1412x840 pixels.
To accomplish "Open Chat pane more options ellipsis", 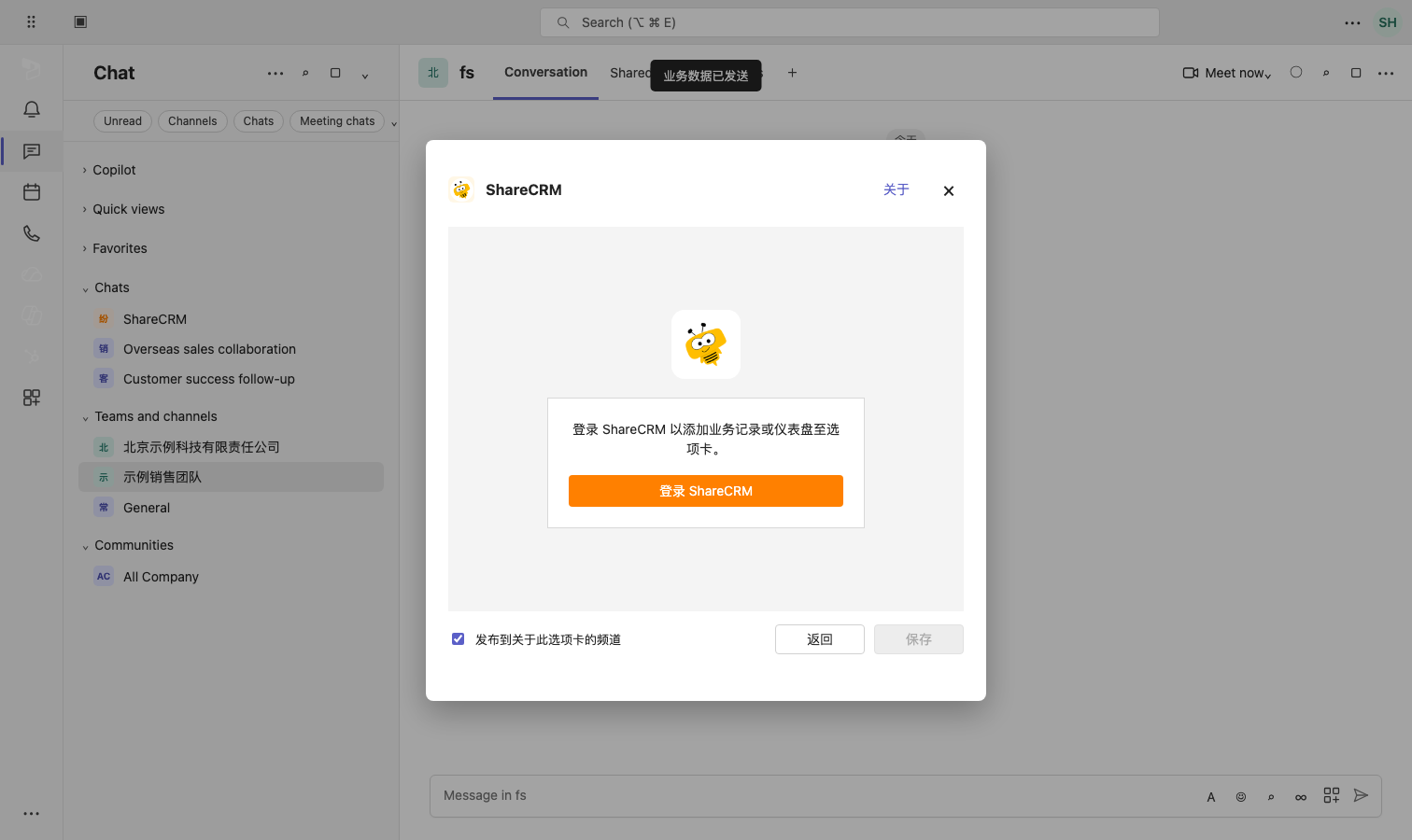I will 275,73.
